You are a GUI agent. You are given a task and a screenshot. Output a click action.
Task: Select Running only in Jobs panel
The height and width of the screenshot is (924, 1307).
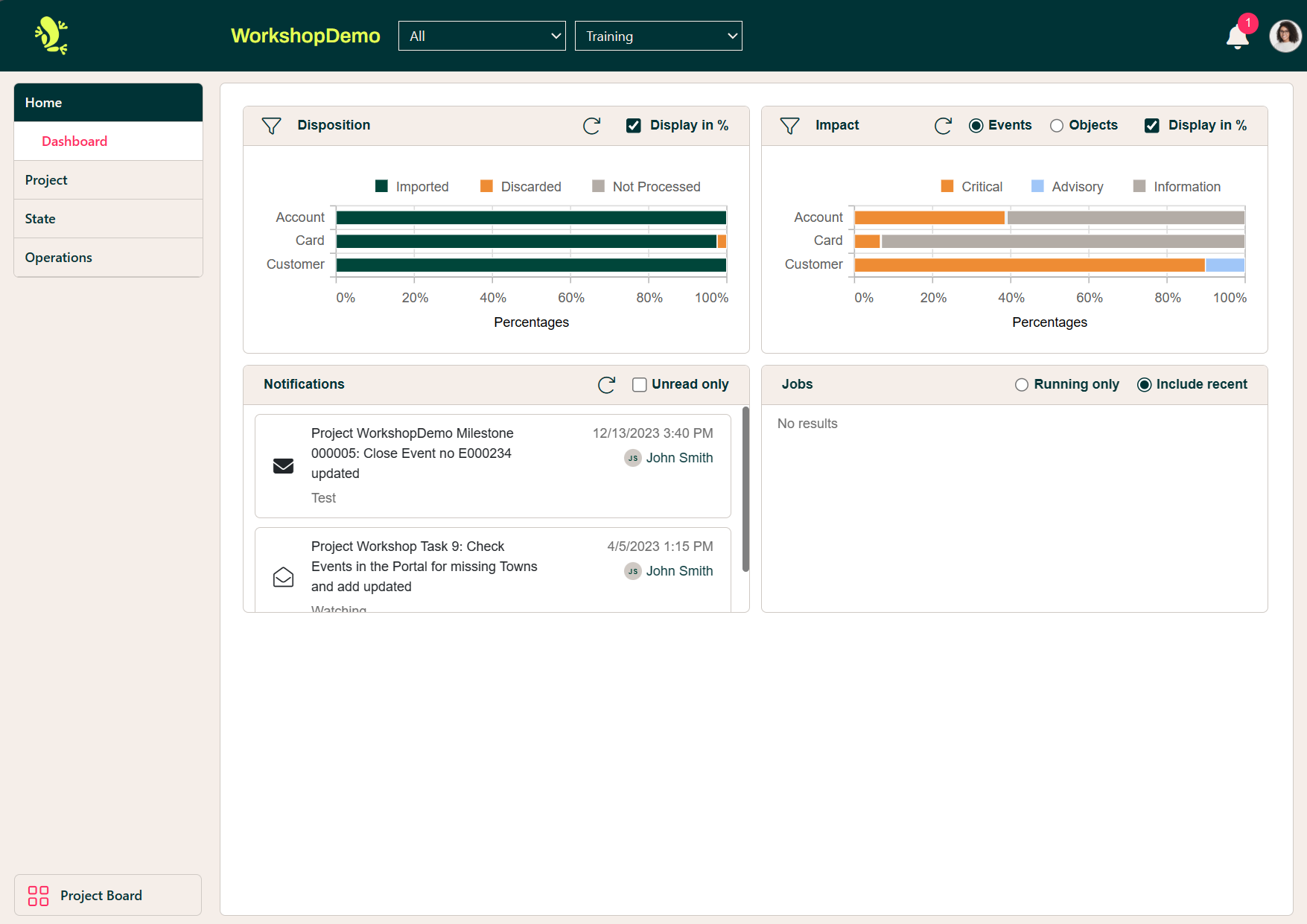[x=1021, y=384]
